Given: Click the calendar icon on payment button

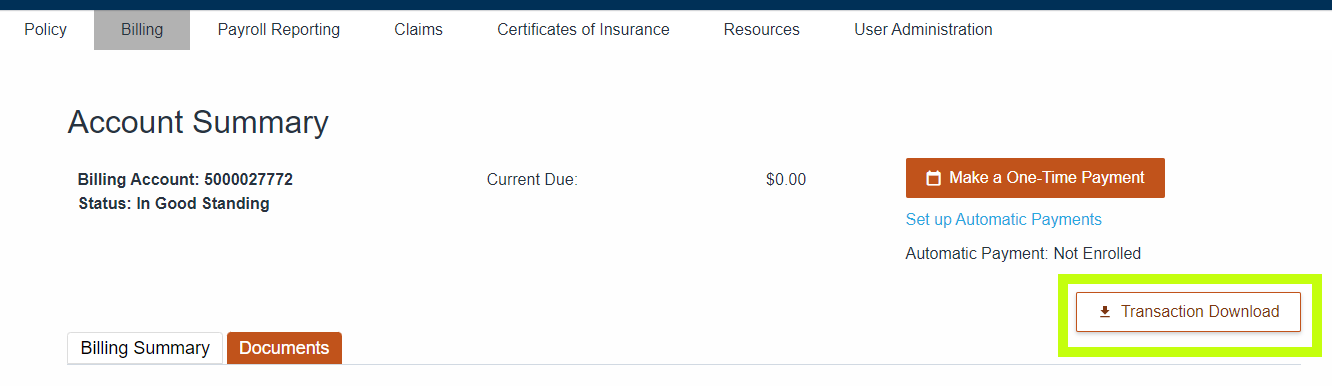Looking at the screenshot, I should (x=934, y=179).
